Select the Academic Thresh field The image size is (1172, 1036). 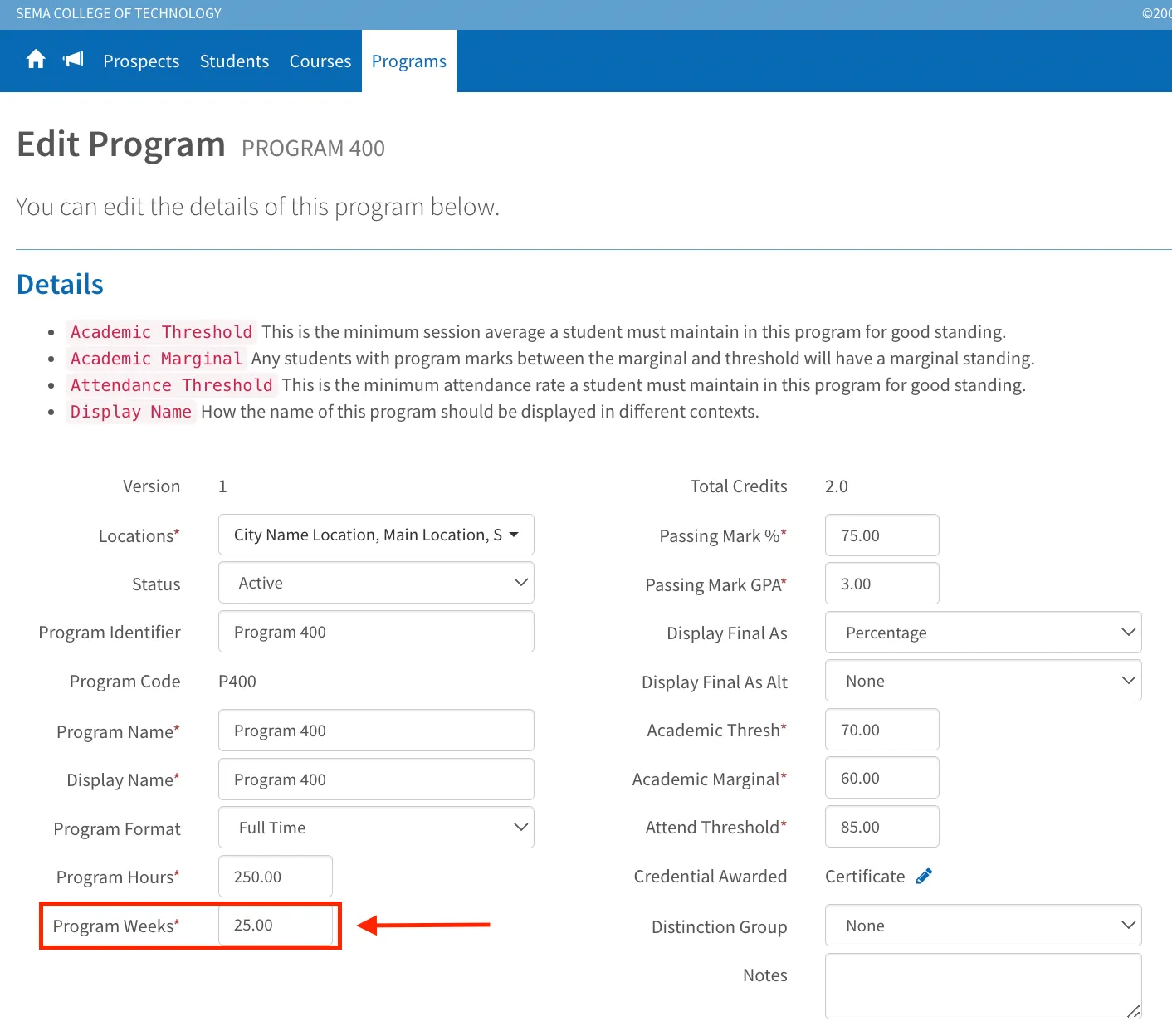pos(882,730)
